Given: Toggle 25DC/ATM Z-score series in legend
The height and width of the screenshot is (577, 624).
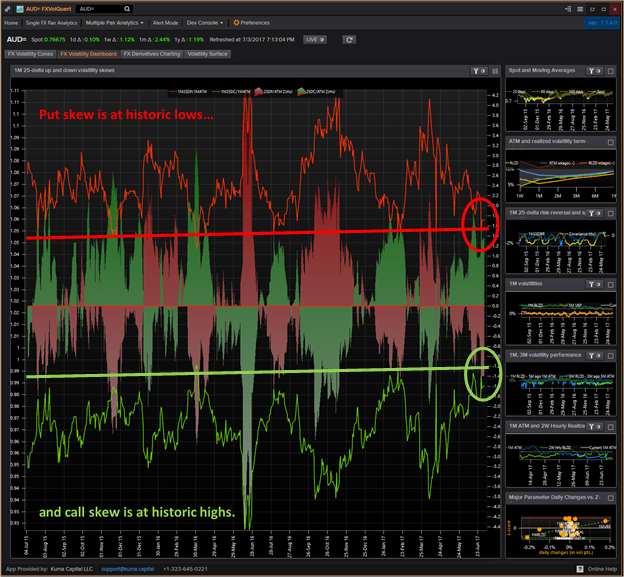Looking at the screenshot, I should click(316, 92).
